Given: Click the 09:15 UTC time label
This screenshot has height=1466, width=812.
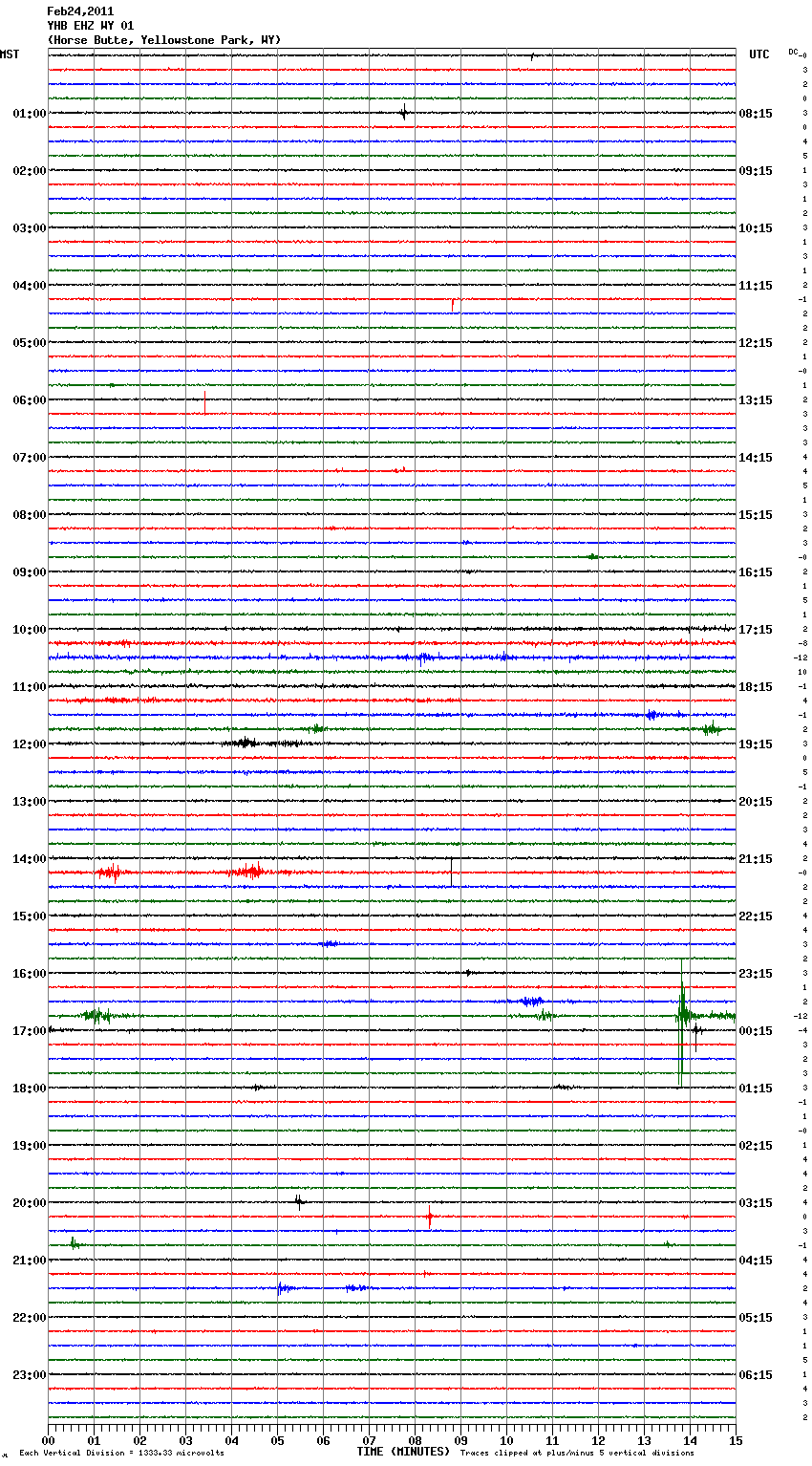Looking at the screenshot, I should click(756, 171).
